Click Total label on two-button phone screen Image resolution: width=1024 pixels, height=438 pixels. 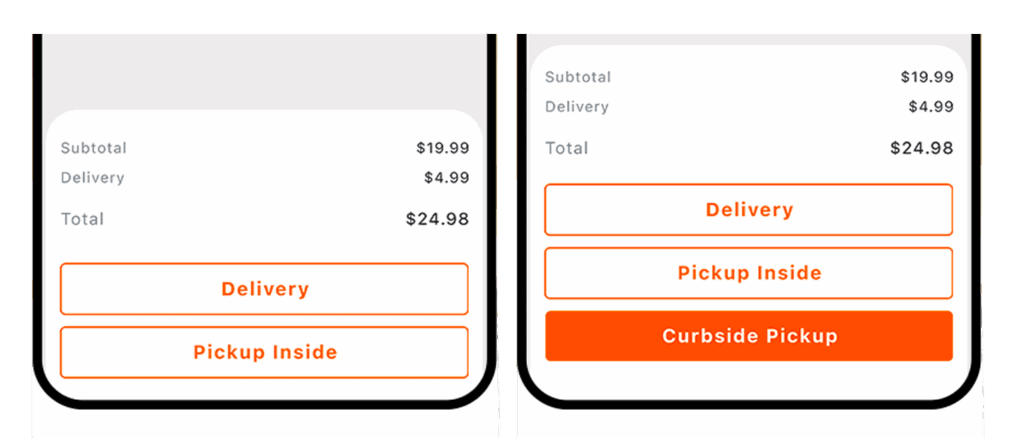82,219
